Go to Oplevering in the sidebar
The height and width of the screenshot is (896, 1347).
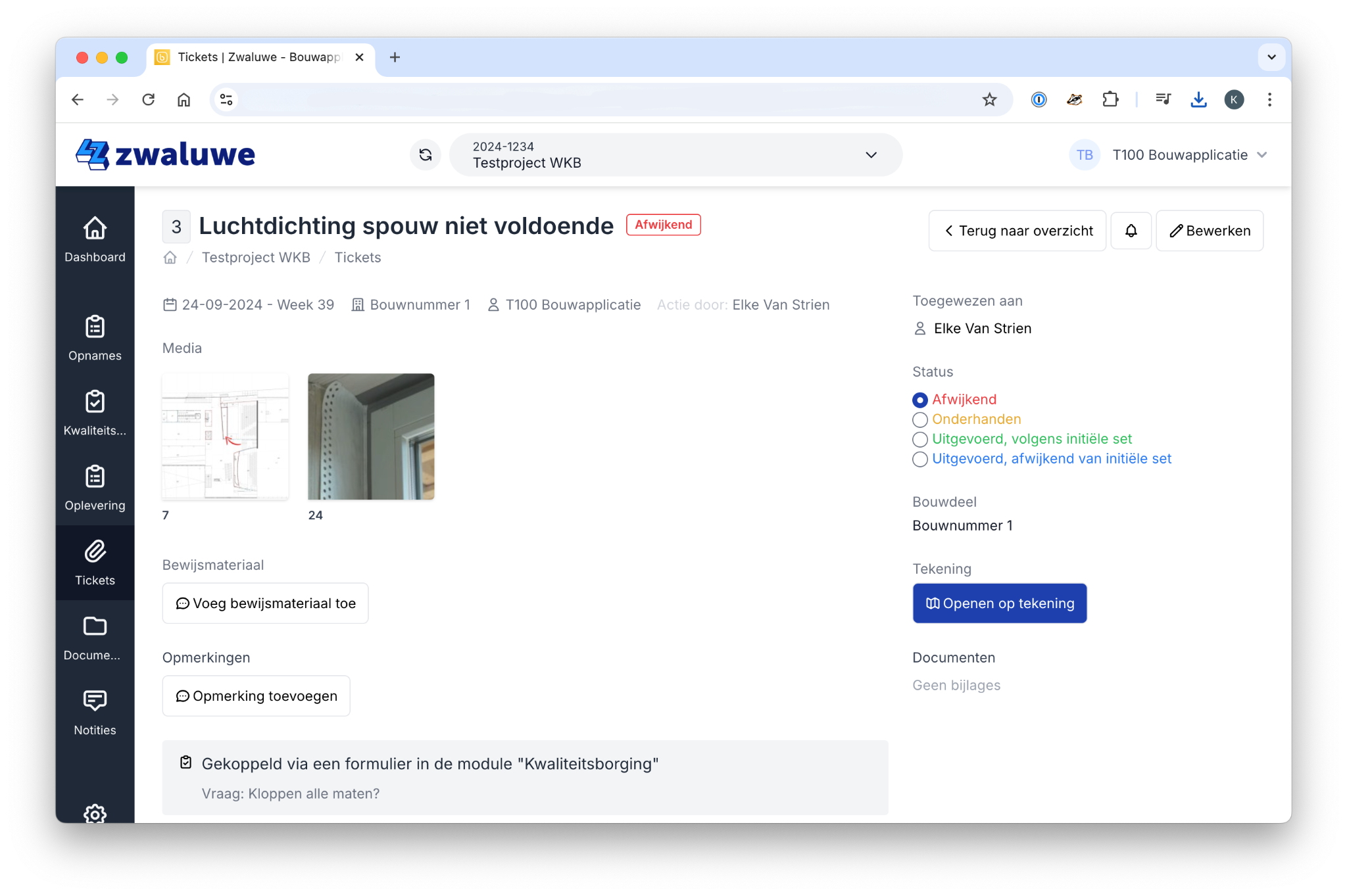click(x=95, y=488)
